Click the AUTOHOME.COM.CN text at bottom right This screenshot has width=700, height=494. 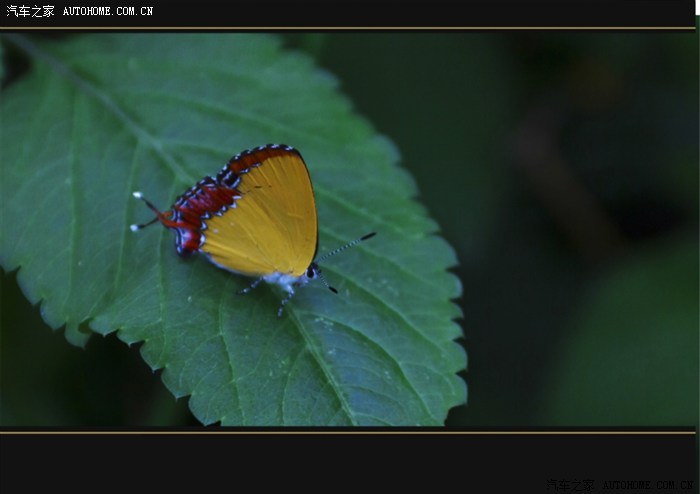tap(647, 485)
